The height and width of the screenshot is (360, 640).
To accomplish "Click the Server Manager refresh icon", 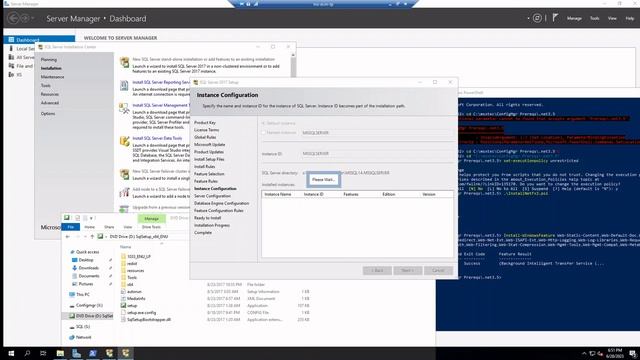I will click(538, 18).
